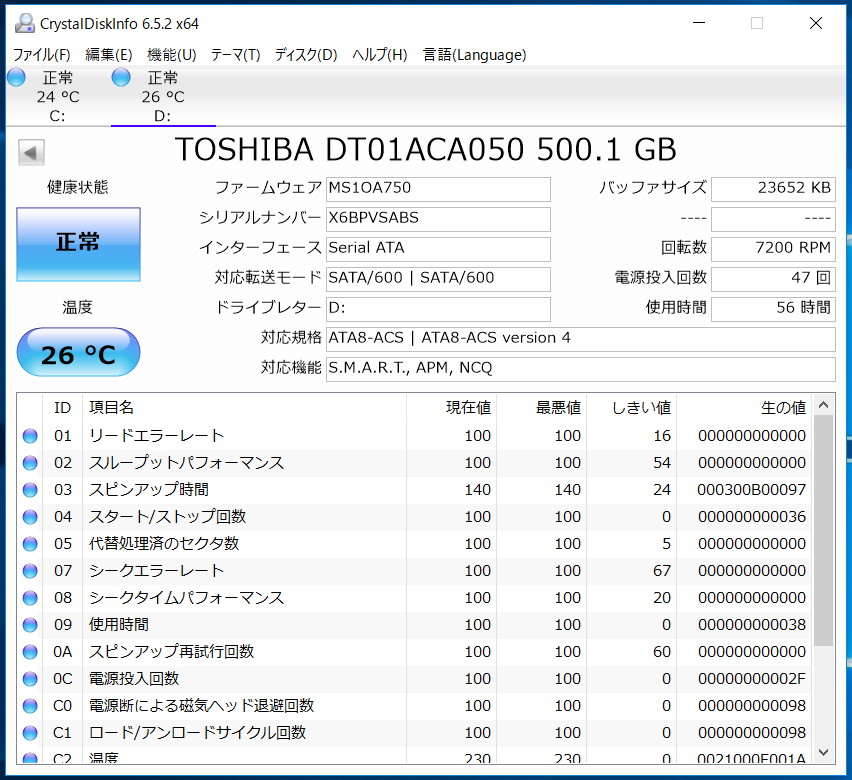852x780 pixels.
Task: Click the drive letter field D:
Action: [438, 309]
